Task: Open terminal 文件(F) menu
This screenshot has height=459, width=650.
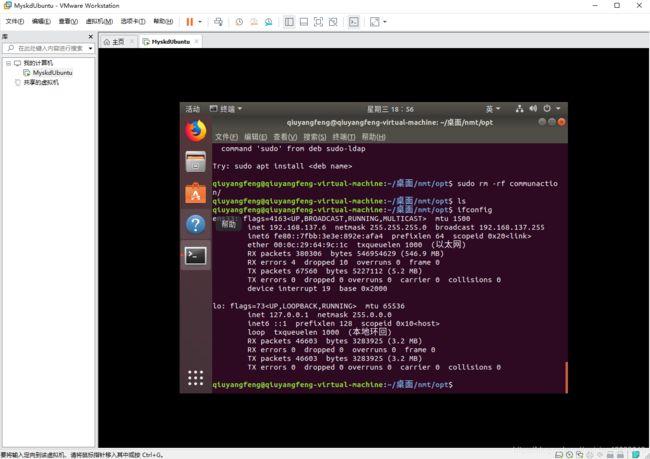Action: tap(226, 137)
